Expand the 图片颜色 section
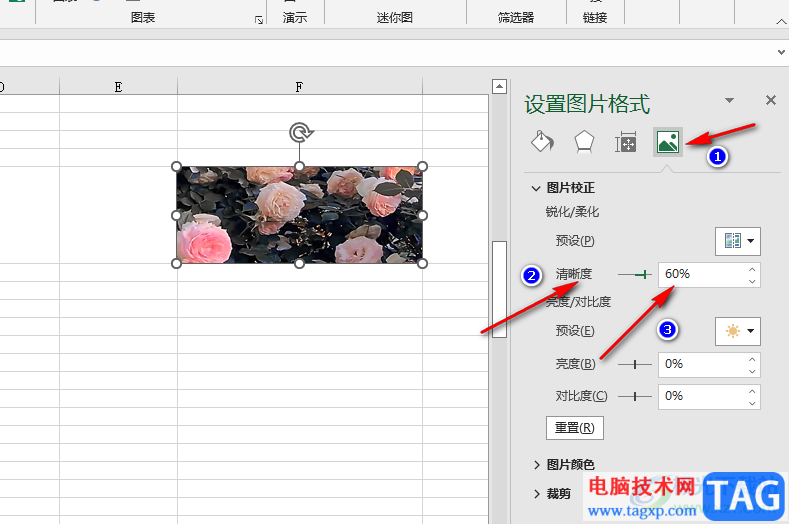Image resolution: width=789 pixels, height=524 pixels. (536, 465)
